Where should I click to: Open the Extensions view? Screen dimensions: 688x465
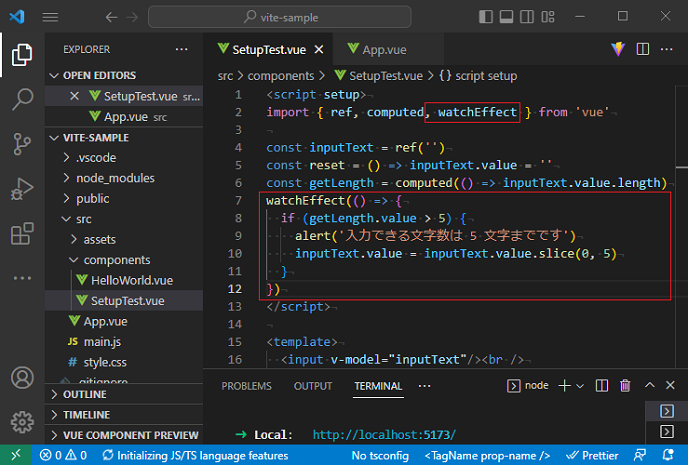point(22,234)
